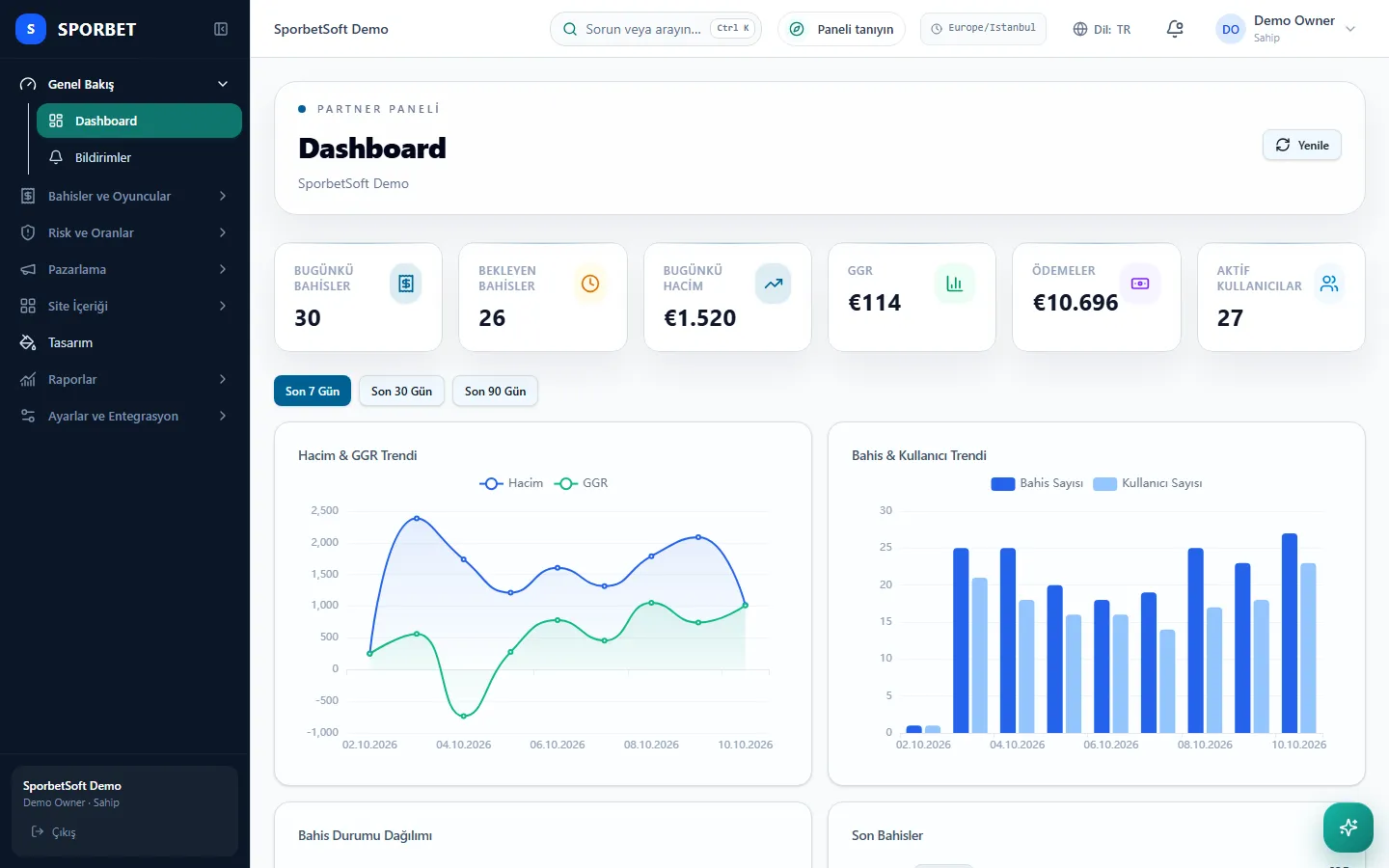Click the Tasarım paint bucket icon
Screen dimensions: 1389x868
coord(28,342)
